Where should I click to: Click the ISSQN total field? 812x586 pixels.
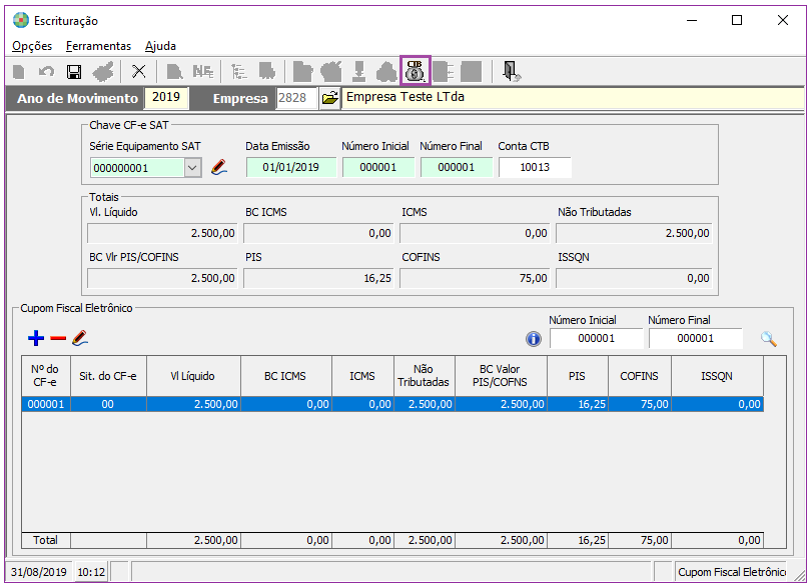click(634, 278)
